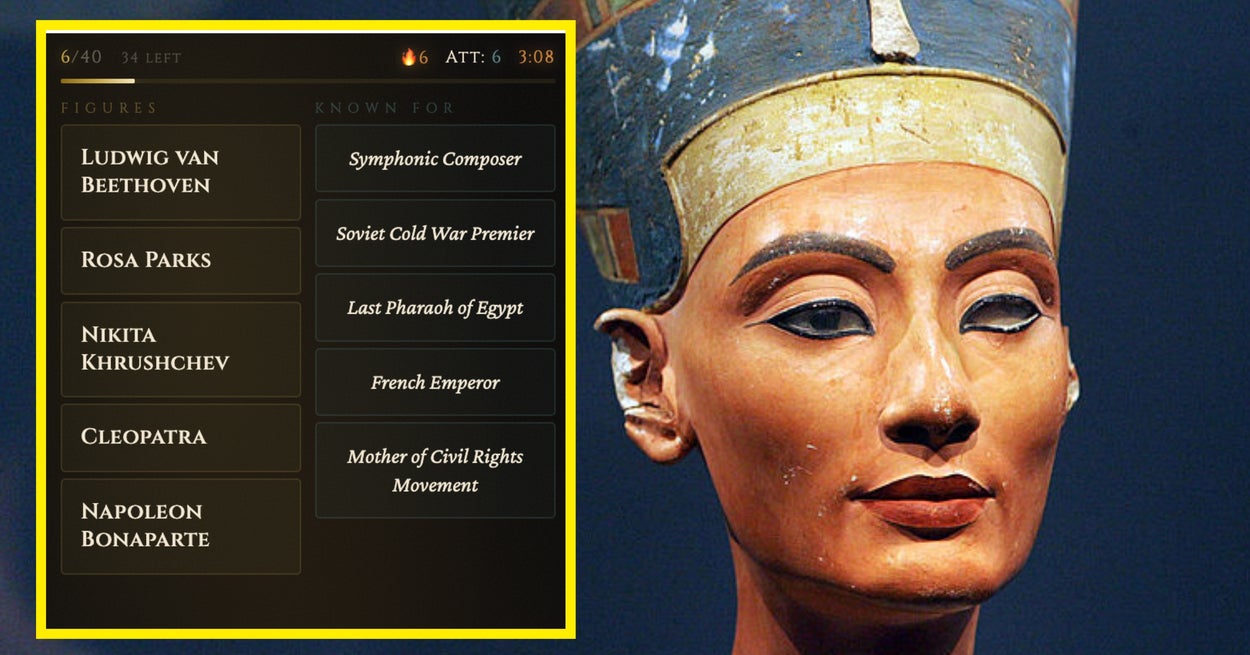
Task: Pick the Last Pharaoh of Egypt answer
Action: [435, 308]
